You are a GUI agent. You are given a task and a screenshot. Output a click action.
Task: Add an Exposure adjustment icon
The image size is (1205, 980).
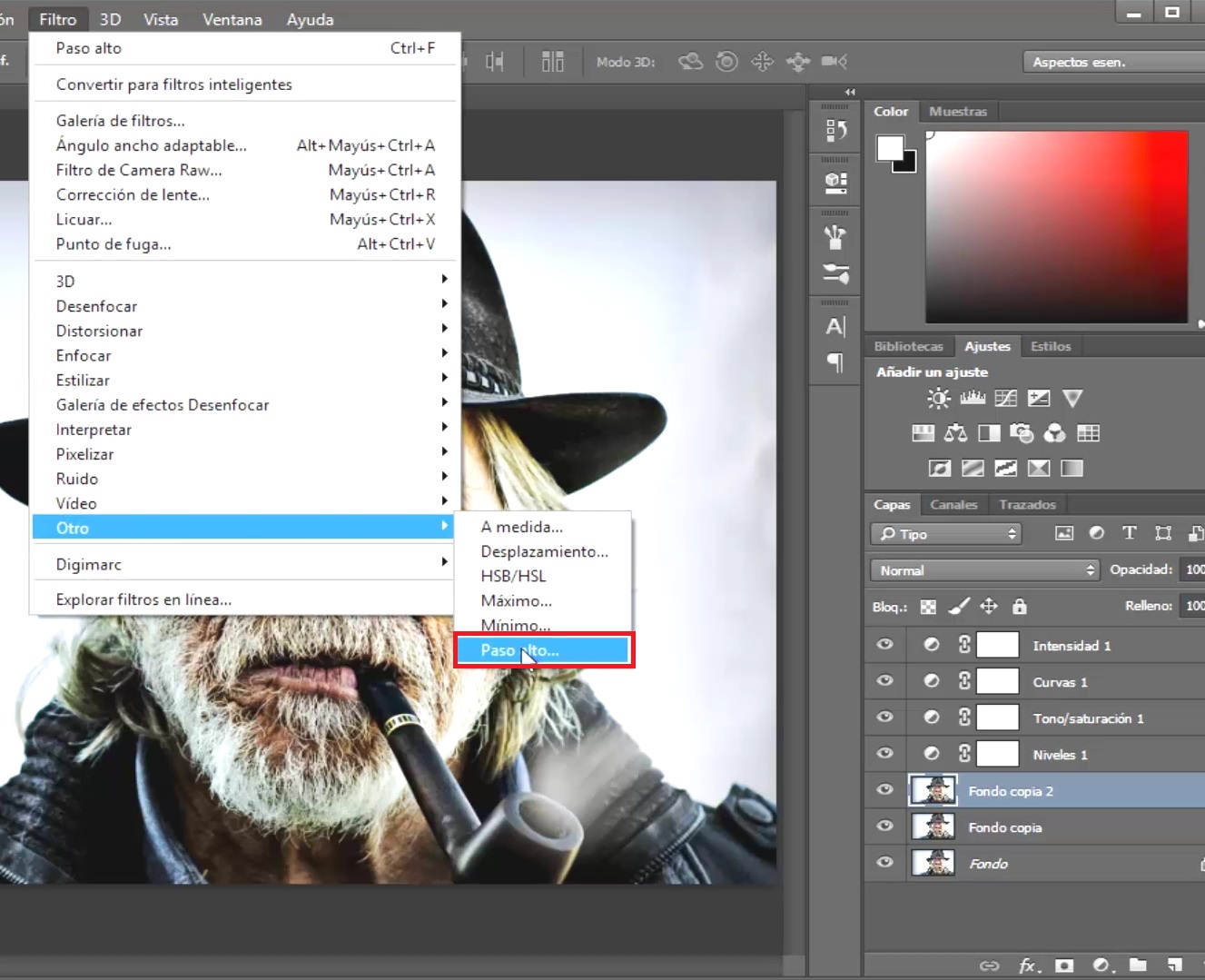(x=1039, y=398)
